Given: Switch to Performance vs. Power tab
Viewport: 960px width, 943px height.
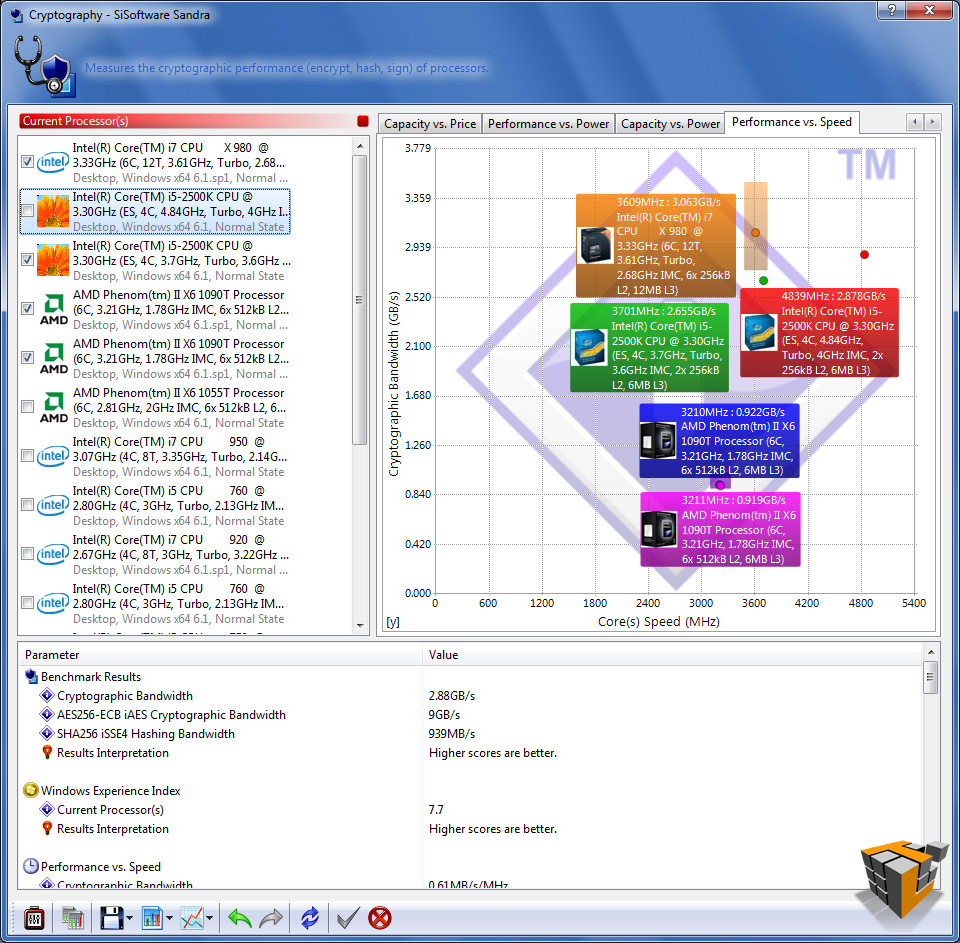Looking at the screenshot, I should point(548,124).
